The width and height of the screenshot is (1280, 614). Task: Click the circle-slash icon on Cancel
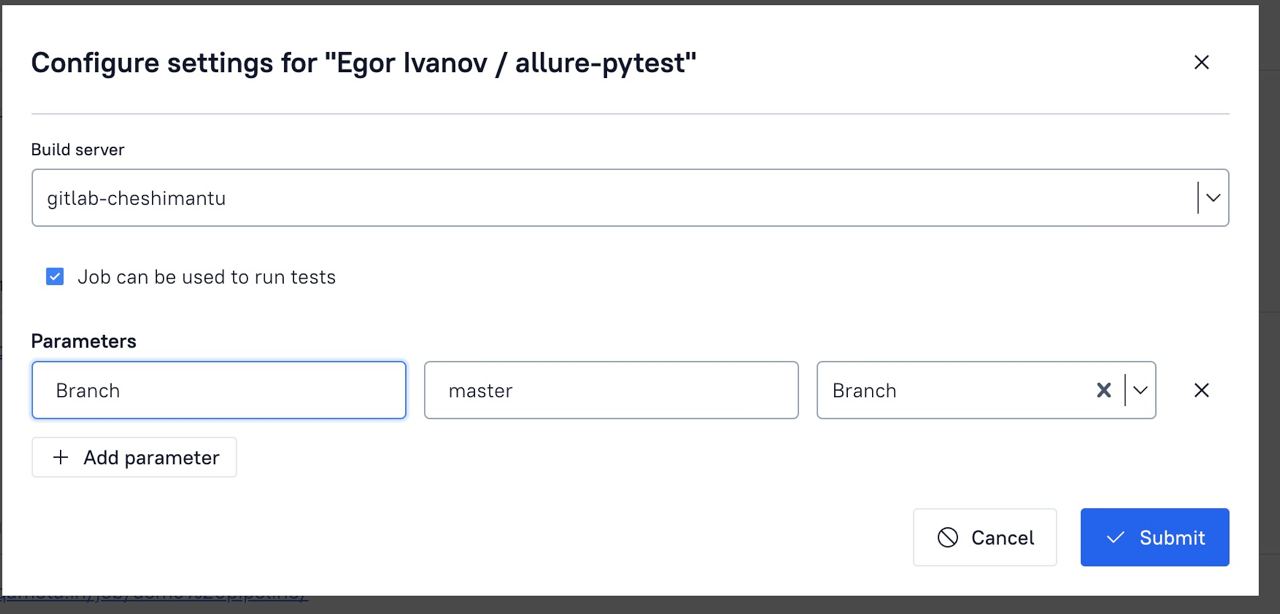tap(947, 538)
